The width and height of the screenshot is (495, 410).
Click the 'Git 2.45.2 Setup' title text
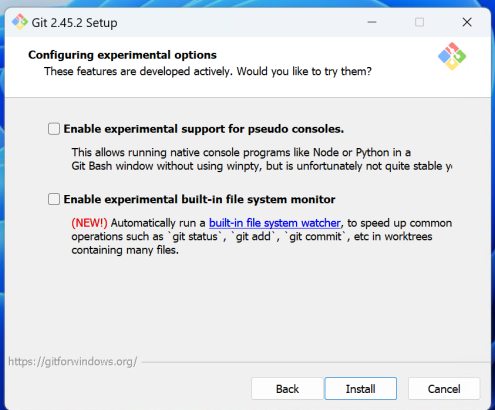[x=74, y=23]
